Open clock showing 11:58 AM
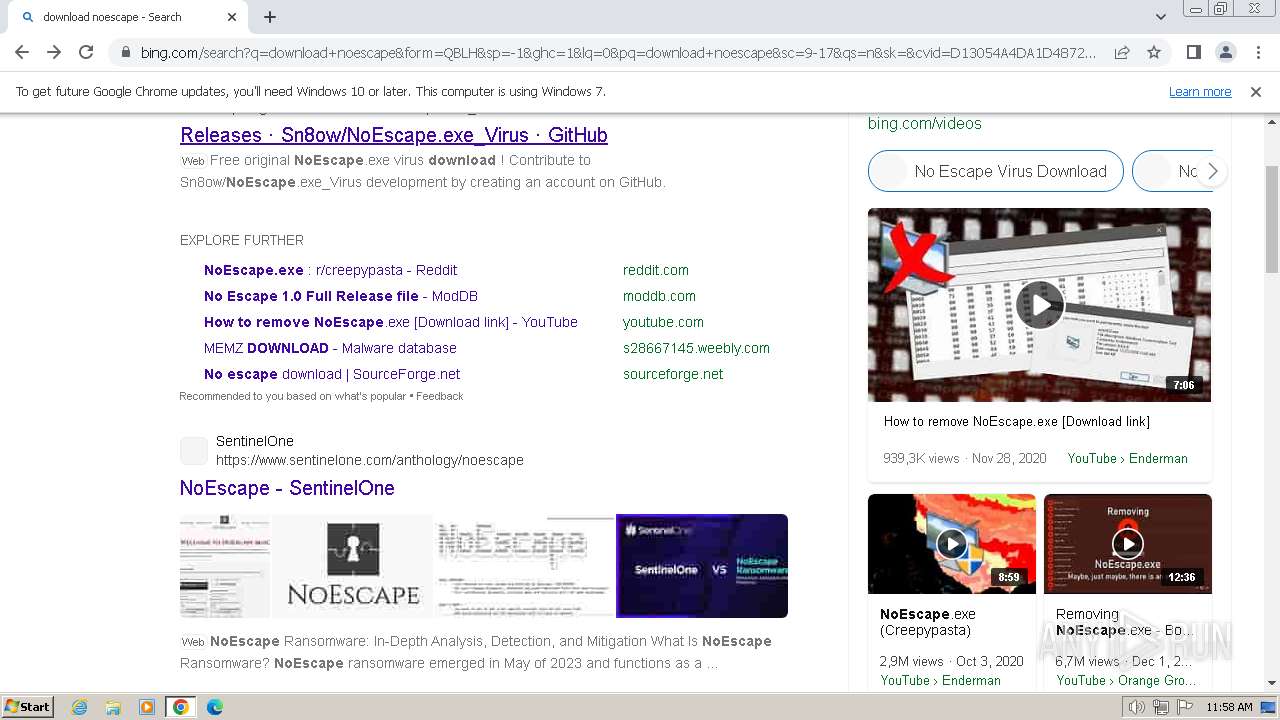Viewport: 1280px width, 720px height. tap(1229, 707)
